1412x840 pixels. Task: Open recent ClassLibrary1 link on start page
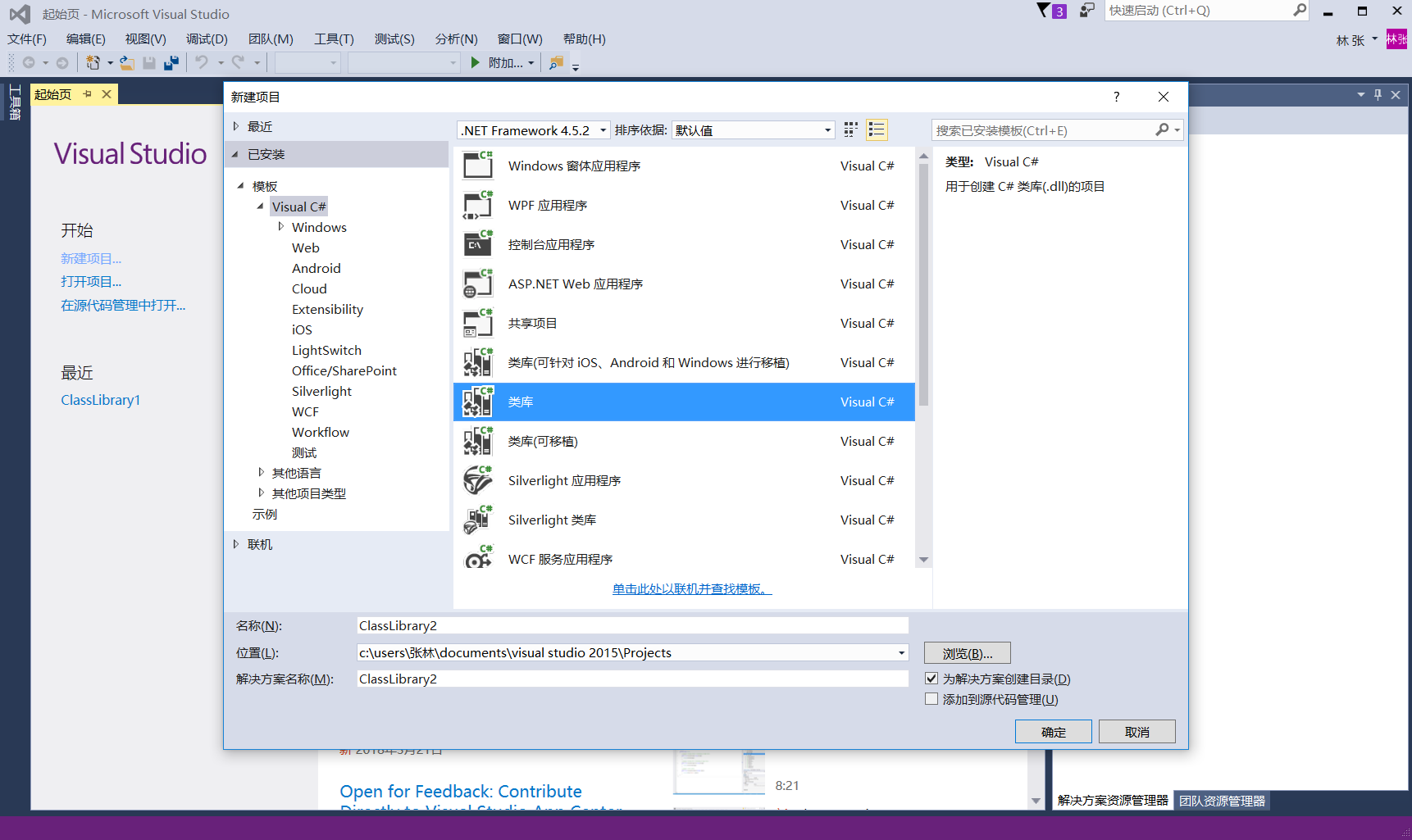click(x=101, y=400)
